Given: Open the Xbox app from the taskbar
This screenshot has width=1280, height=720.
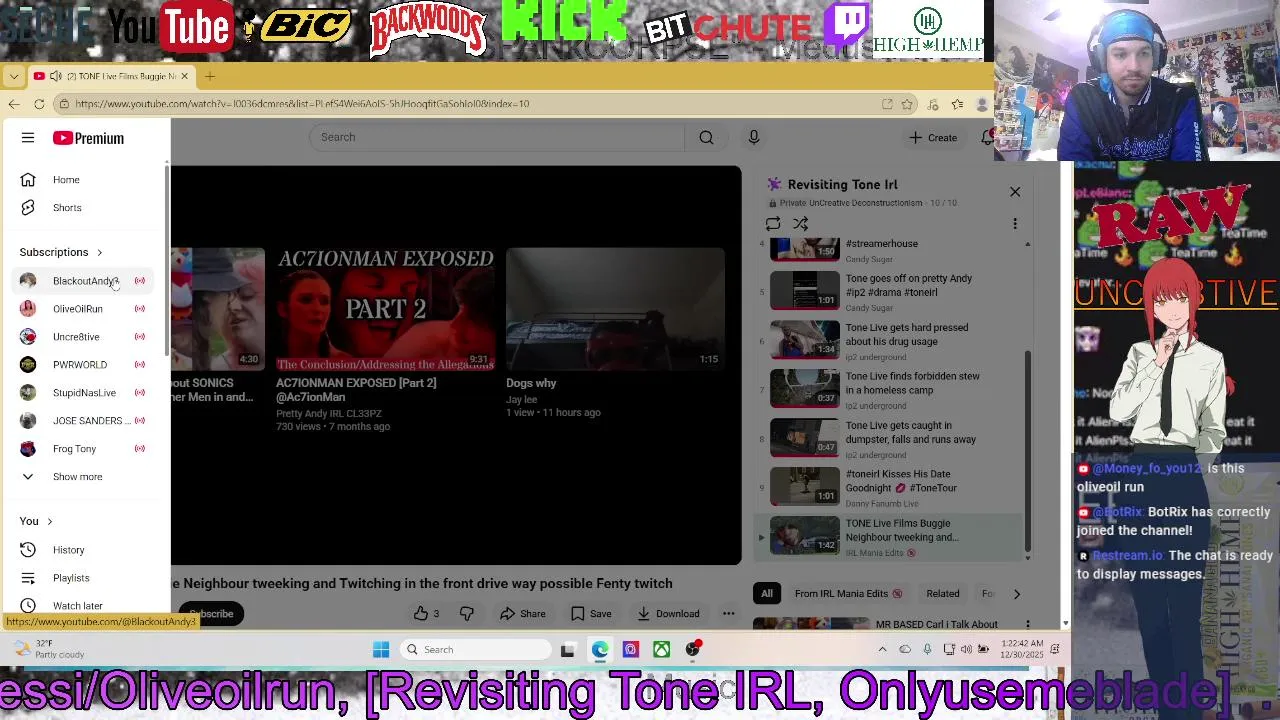Looking at the screenshot, I should [x=661, y=650].
